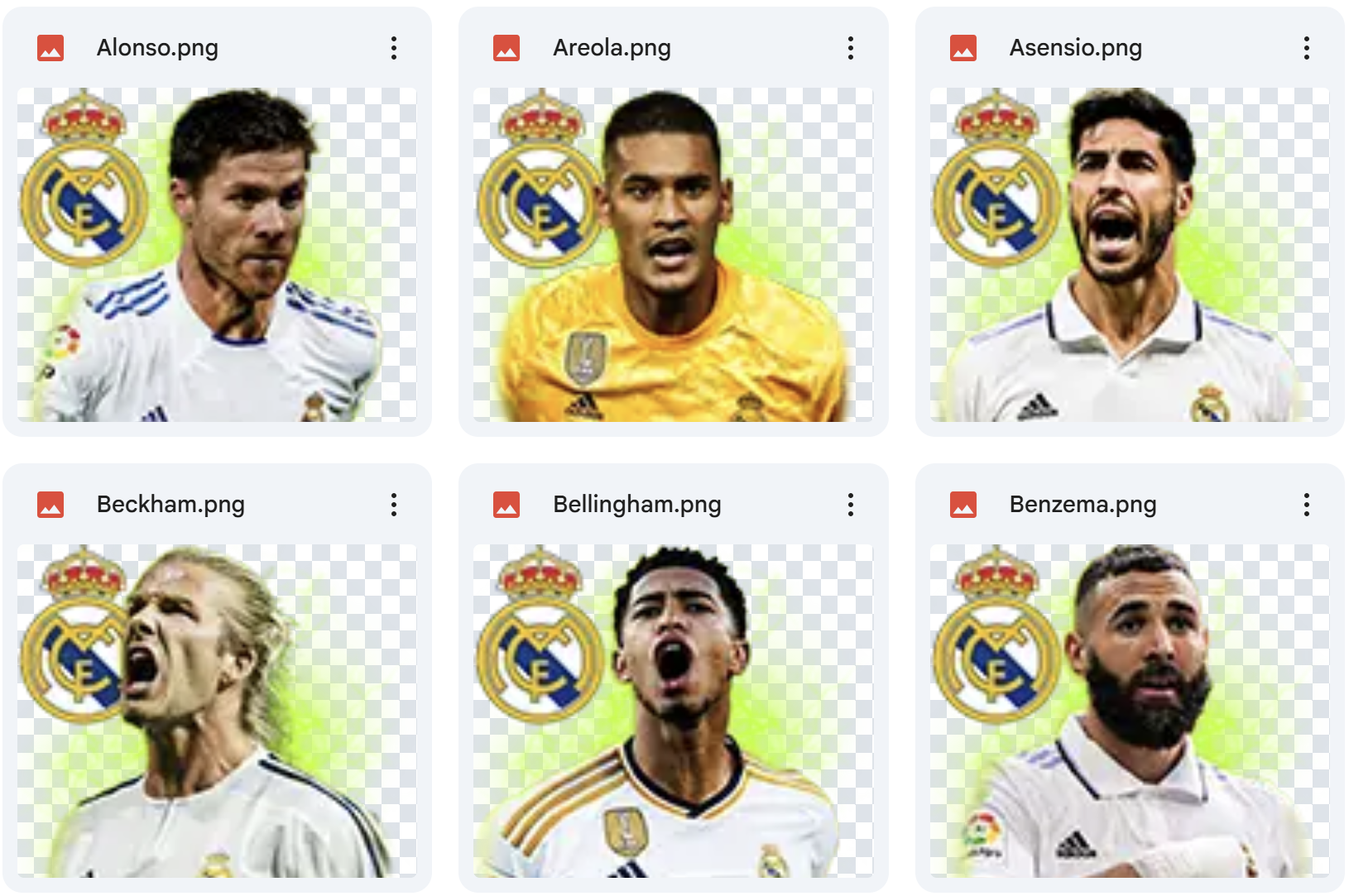
Task: Select the Asensio.png preview thumbnail
Action: point(1130,255)
